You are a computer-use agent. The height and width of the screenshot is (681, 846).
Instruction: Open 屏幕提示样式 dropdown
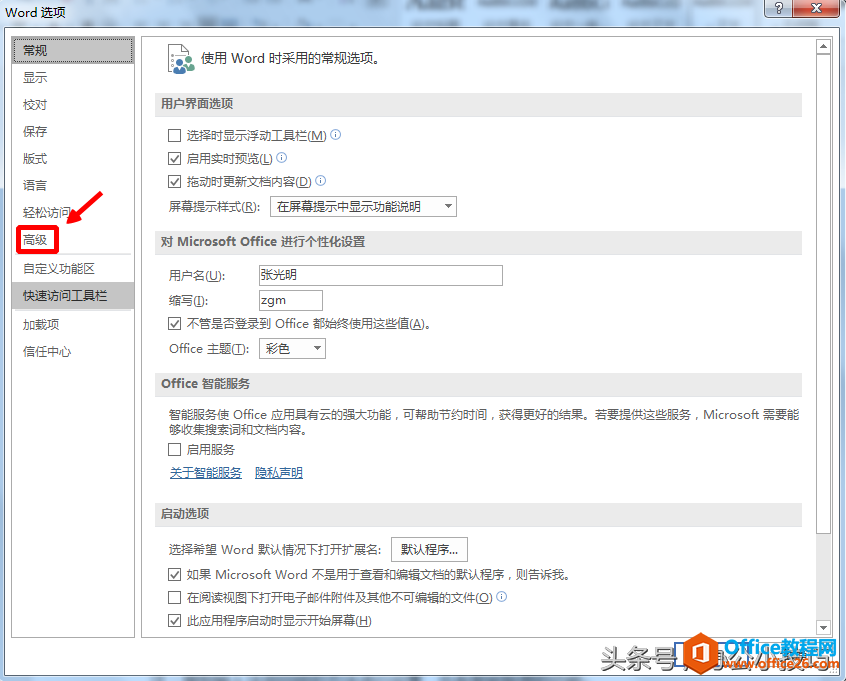[363, 207]
